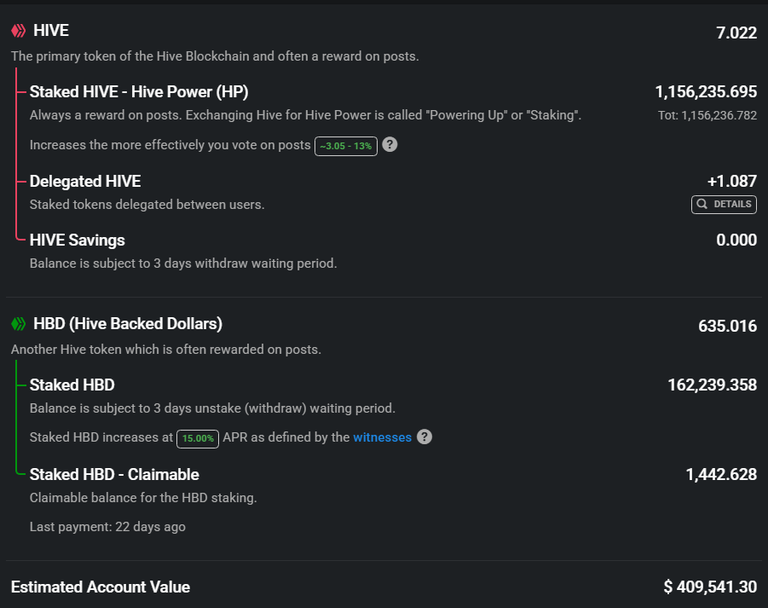Click the green HBD logo icon

pyautogui.click(x=19, y=324)
